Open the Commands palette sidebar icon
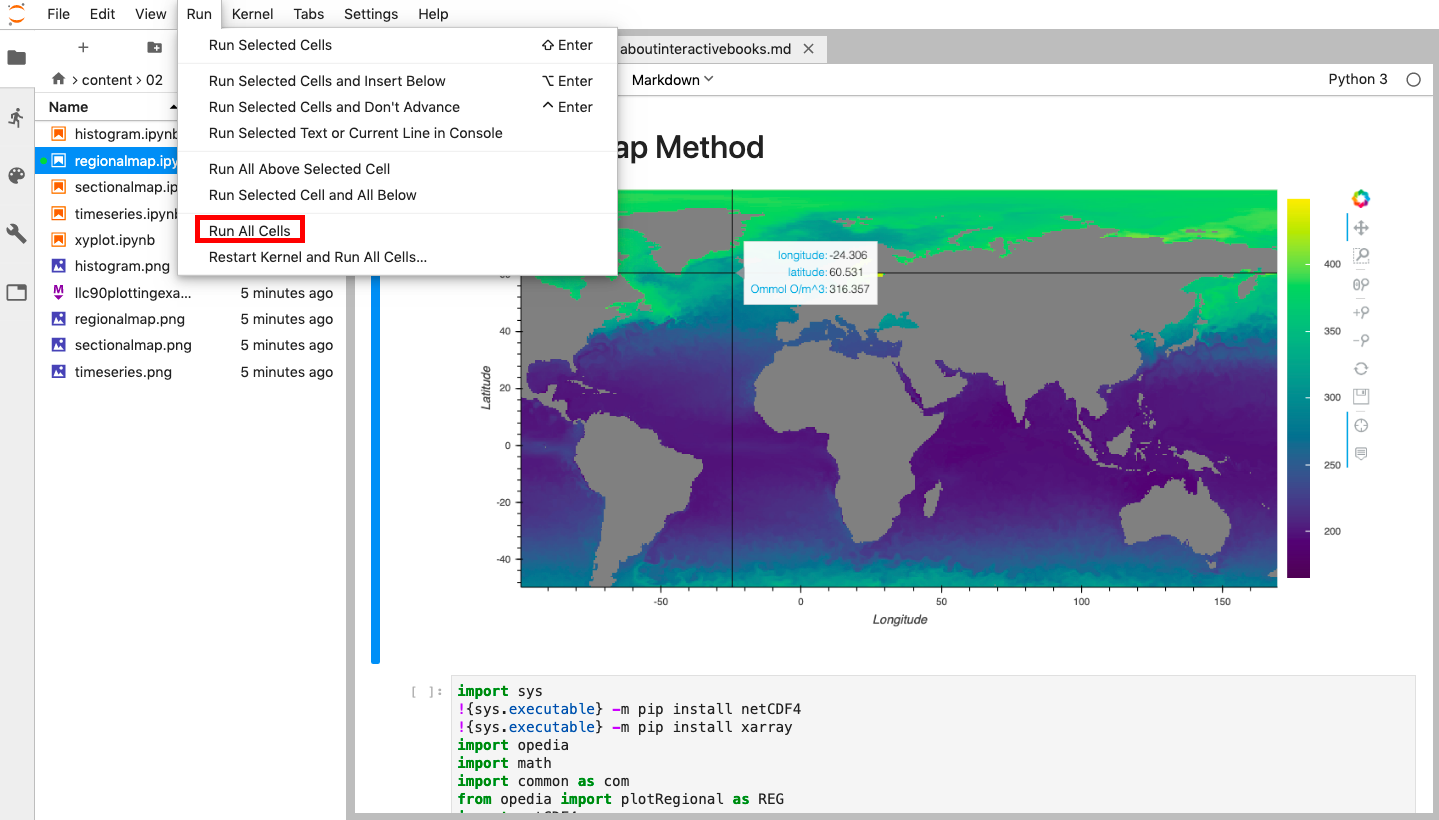1439x820 pixels. 16,176
